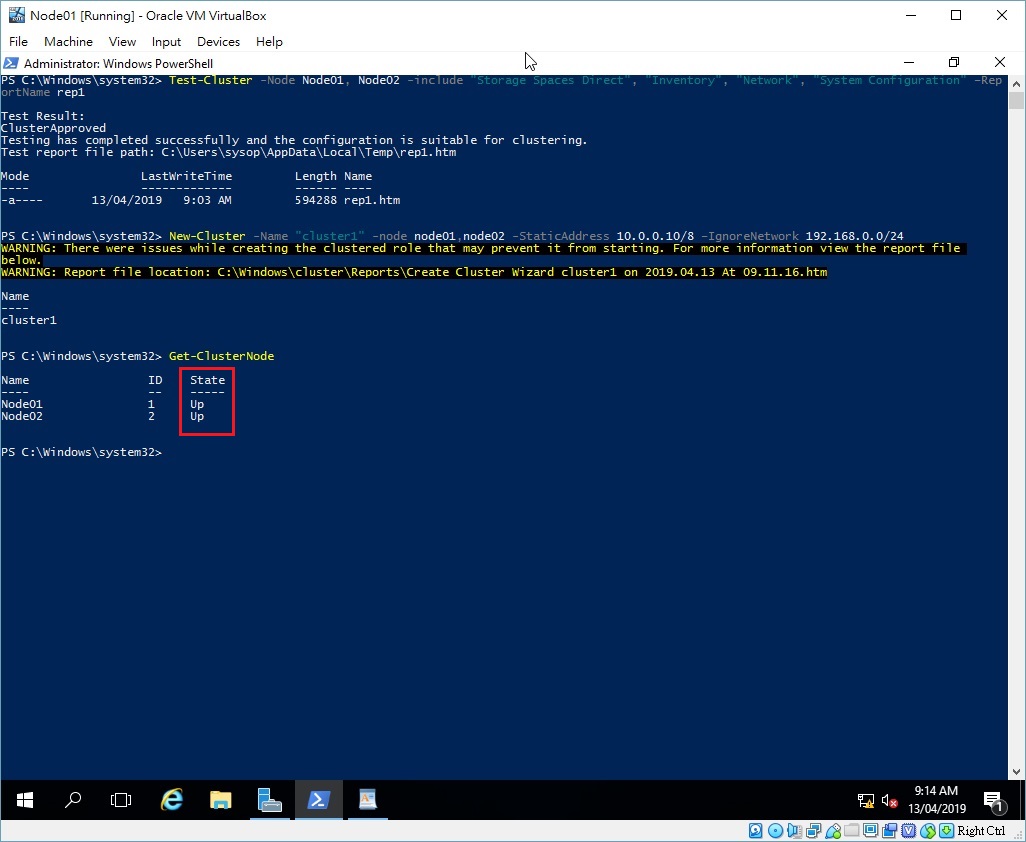The height and width of the screenshot is (842, 1026).
Task: Open the View menu
Action: point(122,42)
